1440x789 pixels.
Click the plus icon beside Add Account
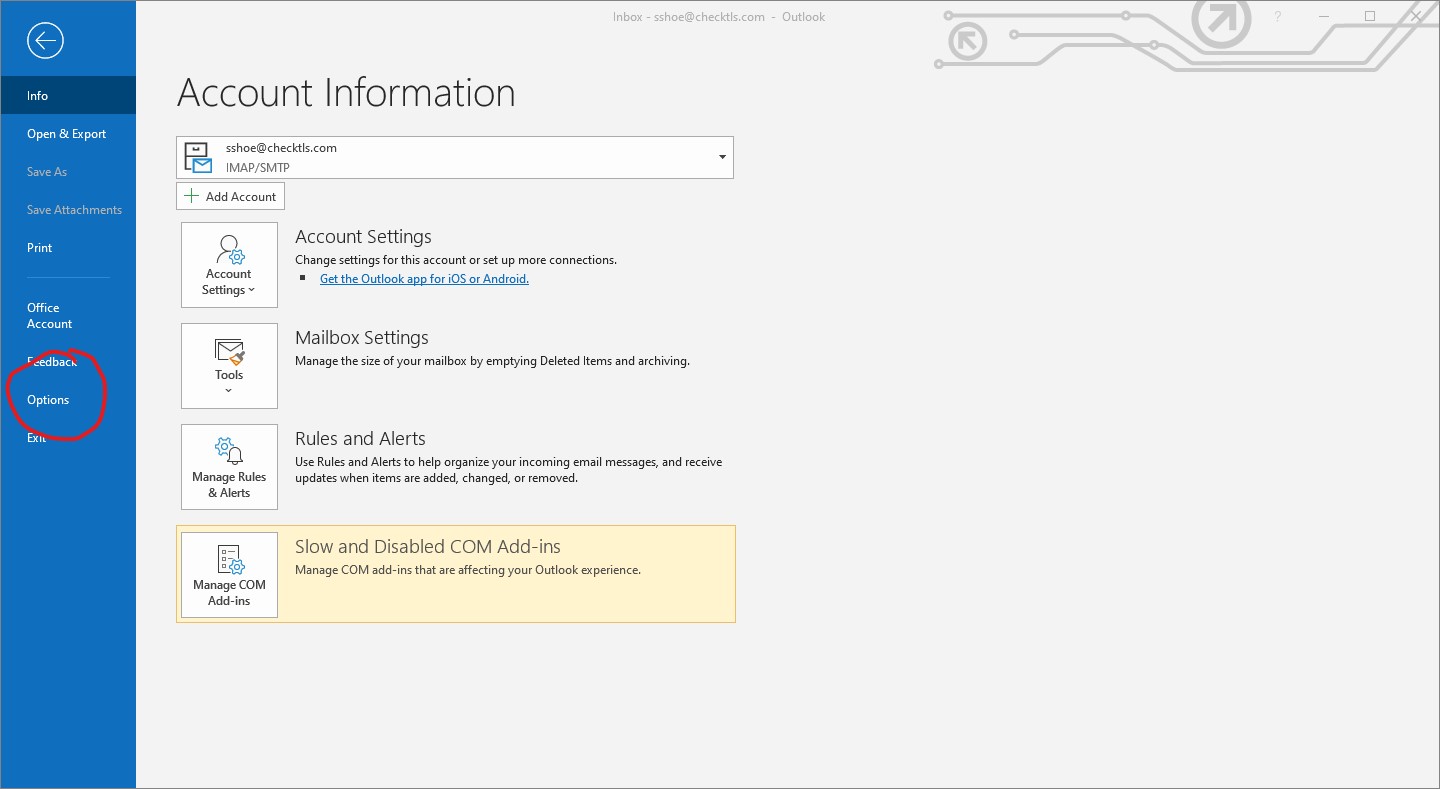(193, 196)
